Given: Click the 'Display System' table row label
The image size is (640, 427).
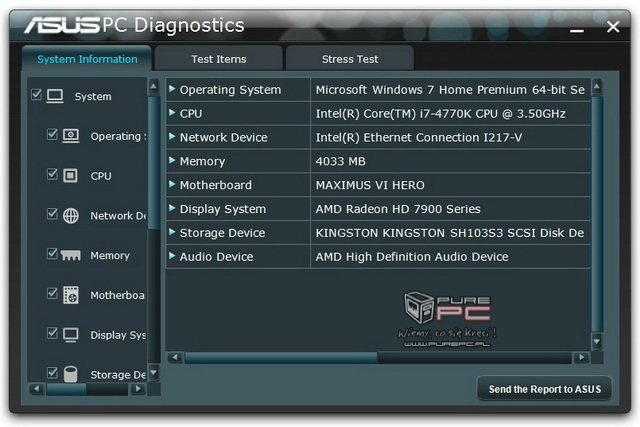Looking at the screenshot, I should click(223, 209).
